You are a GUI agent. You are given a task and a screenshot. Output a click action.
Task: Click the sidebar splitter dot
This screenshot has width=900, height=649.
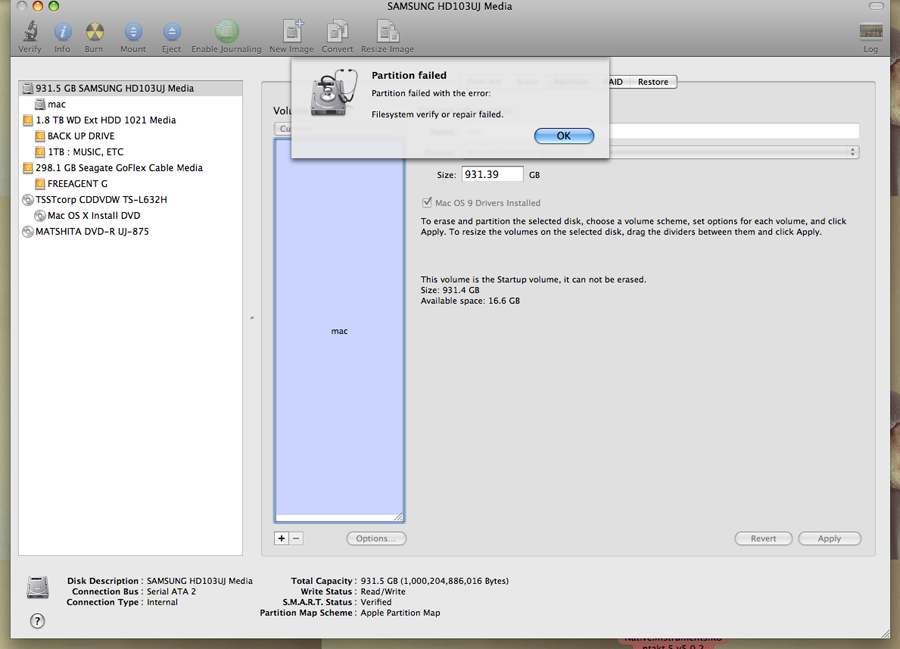pyautogui.click(x=252, y=318)
